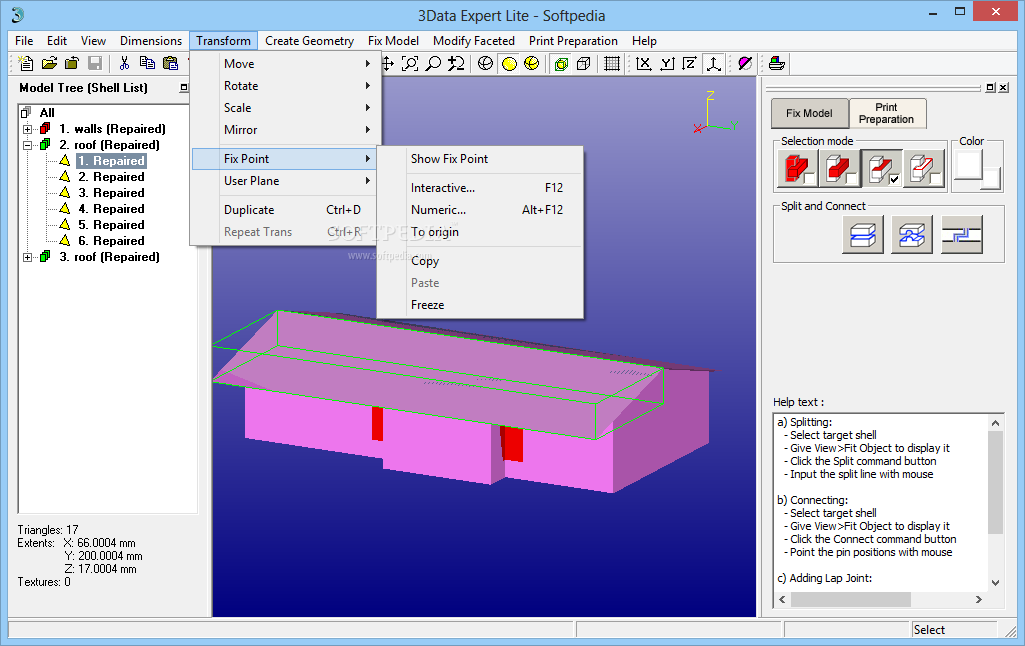This screenshot has width=1025, height=646.
Task: Select 'All' in the model tree
Action: [x=47, y=112]
